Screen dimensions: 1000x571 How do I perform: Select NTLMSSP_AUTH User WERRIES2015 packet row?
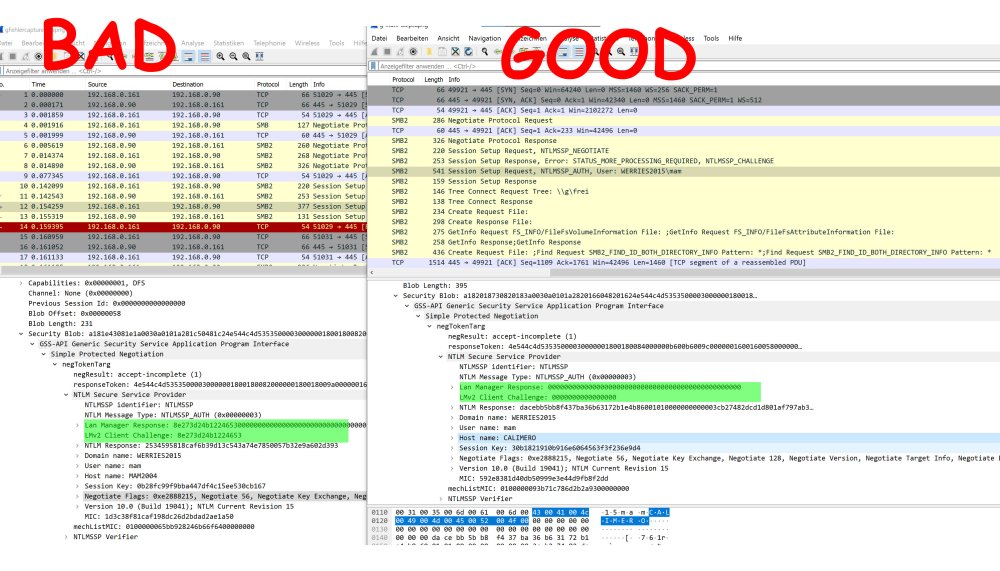[x=684, y=171]
